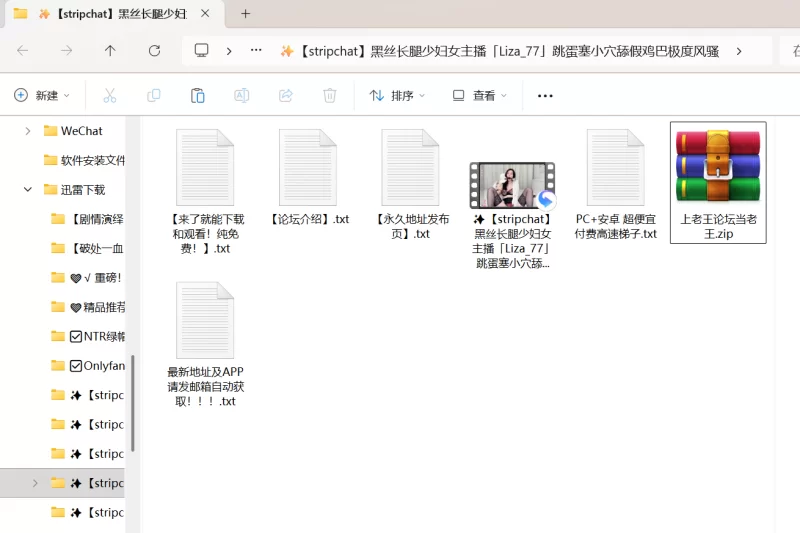This screenshot has width=800, height=533.
Task: Click the Share icon in the toolbar
Action: (285, 95)
